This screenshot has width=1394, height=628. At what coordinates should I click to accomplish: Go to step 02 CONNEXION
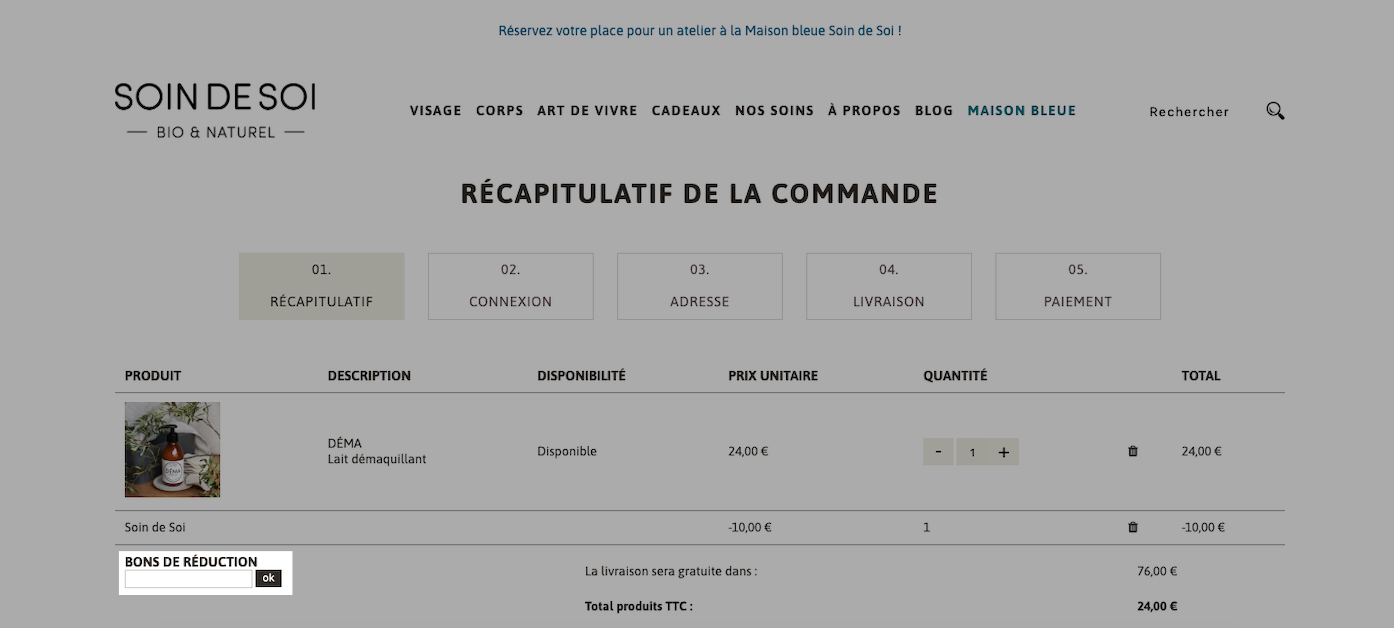511,286
